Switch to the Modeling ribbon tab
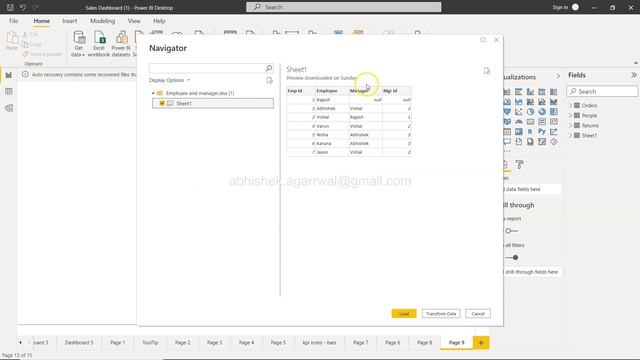Screen dimensions: 640x360 pyautogui.click(x=102, y=21)
